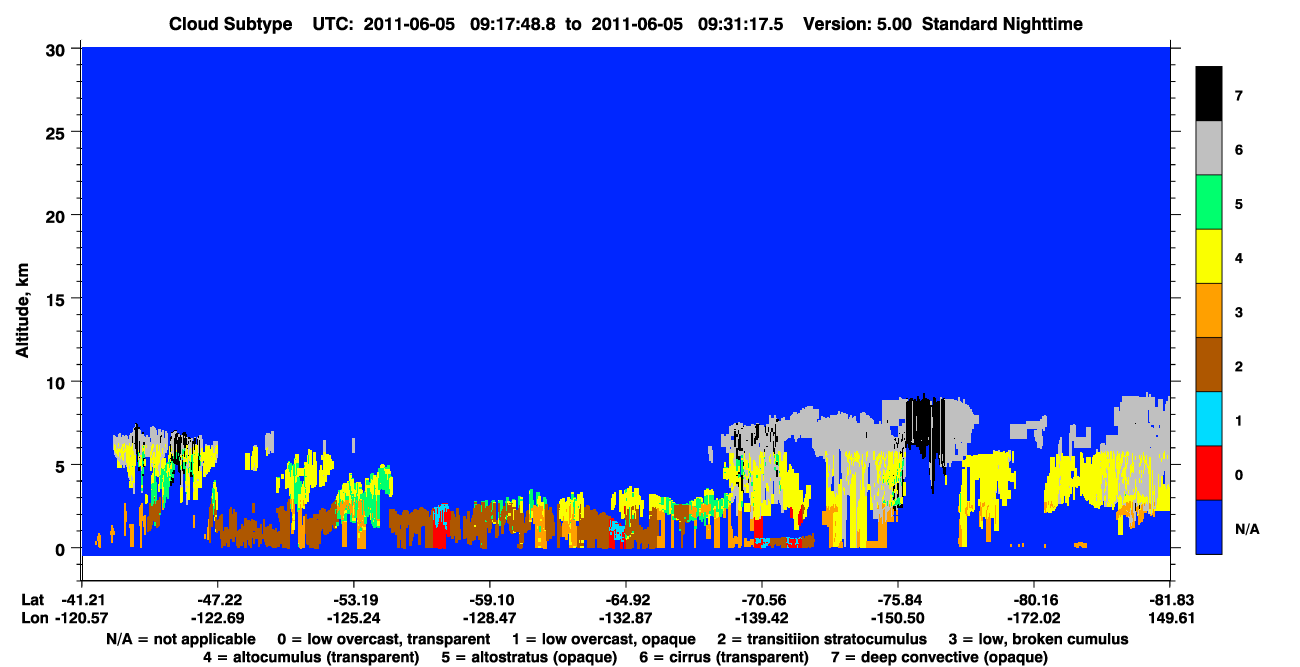Click the altitude tick label '25'
Viewport: 1300px width, 667px height.
(58, 132)
